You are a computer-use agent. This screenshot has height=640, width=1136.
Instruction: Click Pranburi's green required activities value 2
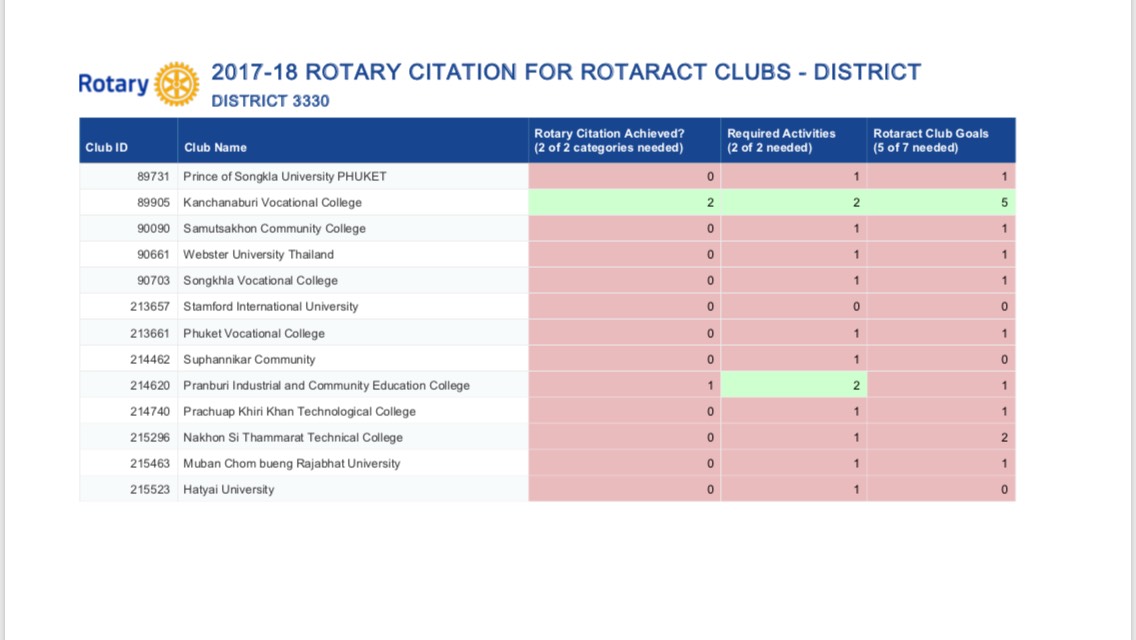856,386
